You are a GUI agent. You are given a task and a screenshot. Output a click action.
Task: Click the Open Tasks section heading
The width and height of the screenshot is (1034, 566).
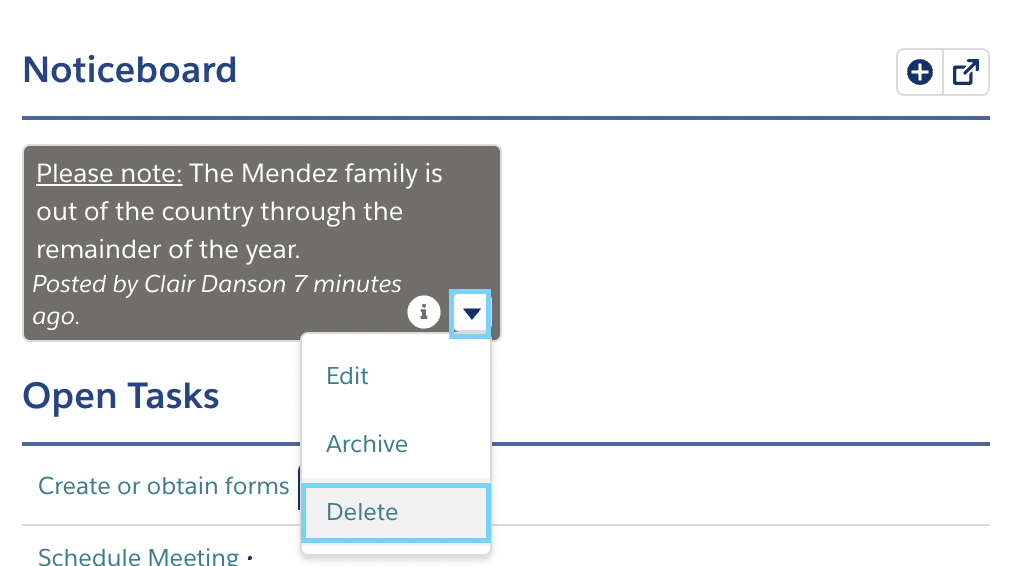pos(121,396)
